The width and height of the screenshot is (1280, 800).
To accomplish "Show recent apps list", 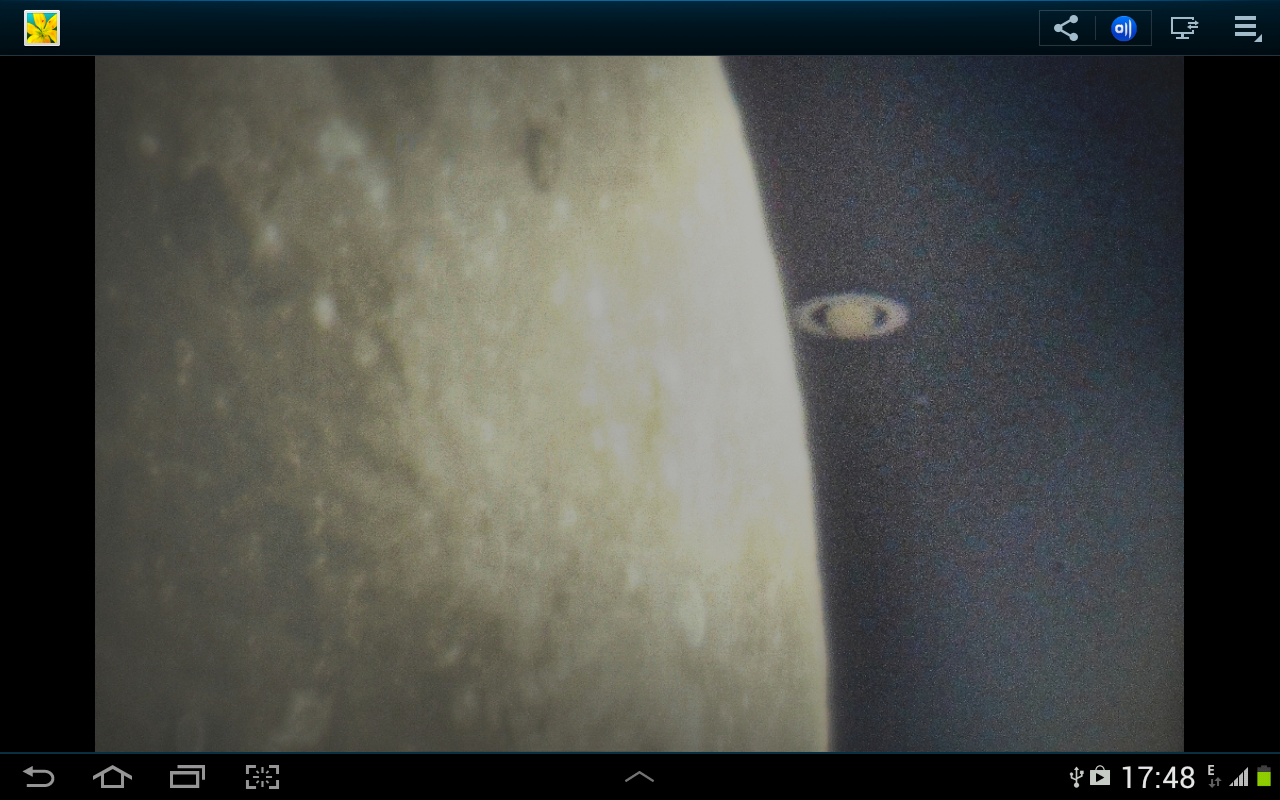I will pyautogui.click(x=187, y=777).
